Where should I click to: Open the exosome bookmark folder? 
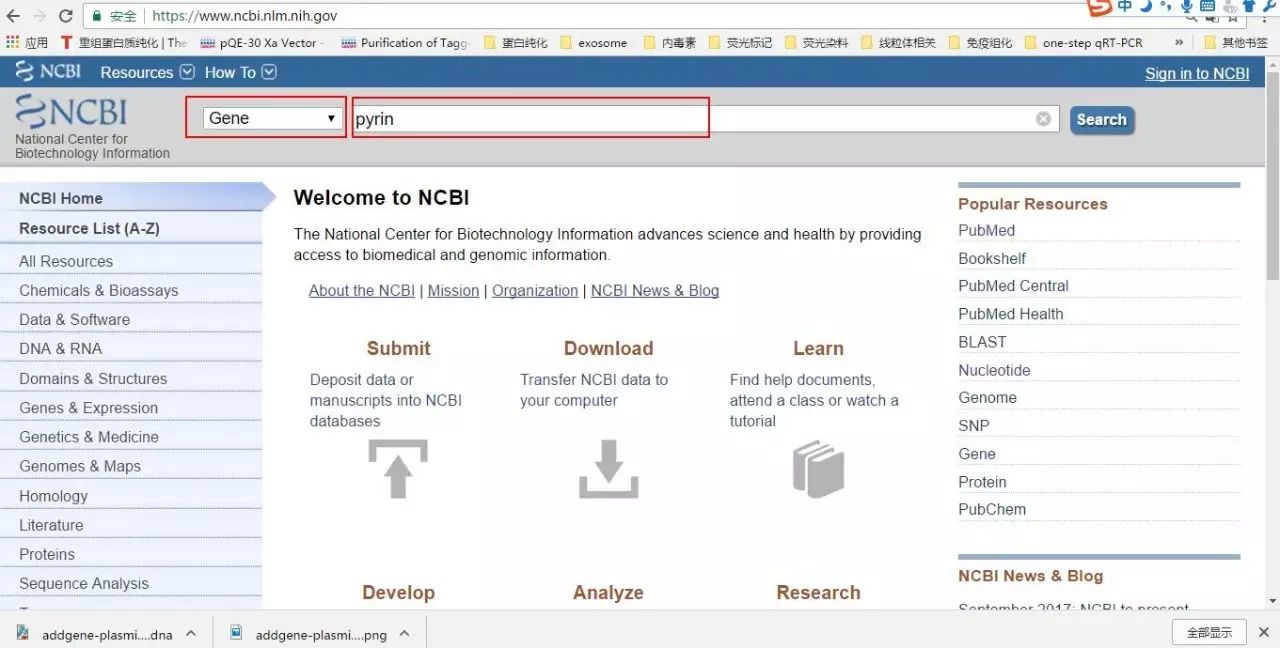click(x=594, y=43)
